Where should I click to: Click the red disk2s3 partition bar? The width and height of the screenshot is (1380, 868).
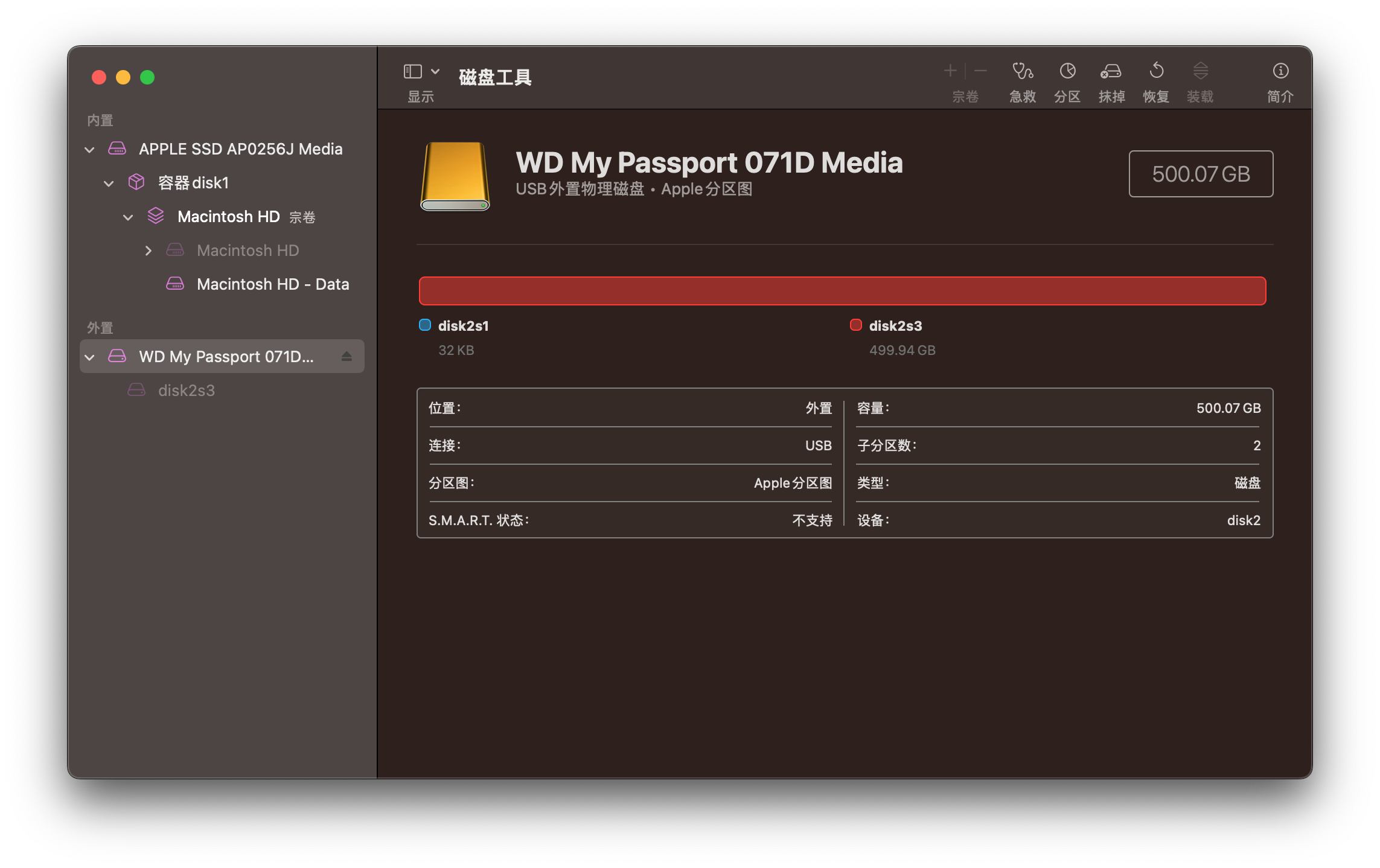coord(842,291)
